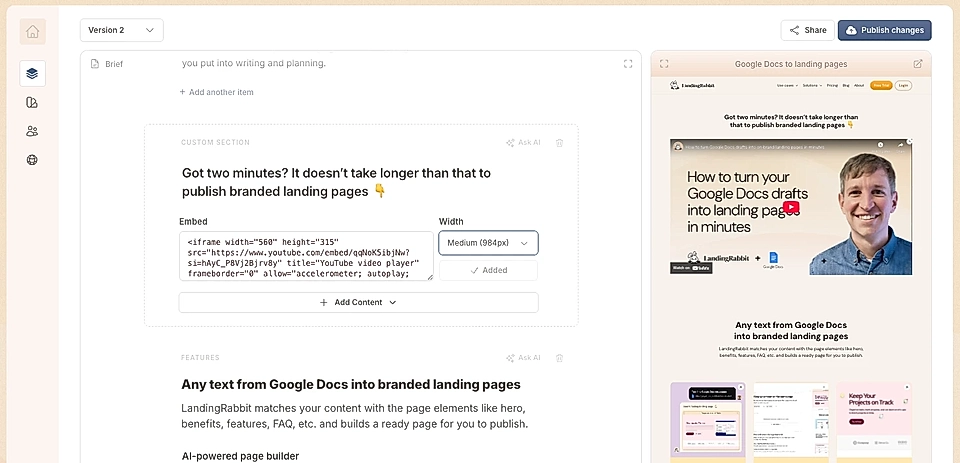Expand the editor panel to fullscreen
The height and width of the screenshot is (463, 960).
pyautogui.click(x=628, y=64)
